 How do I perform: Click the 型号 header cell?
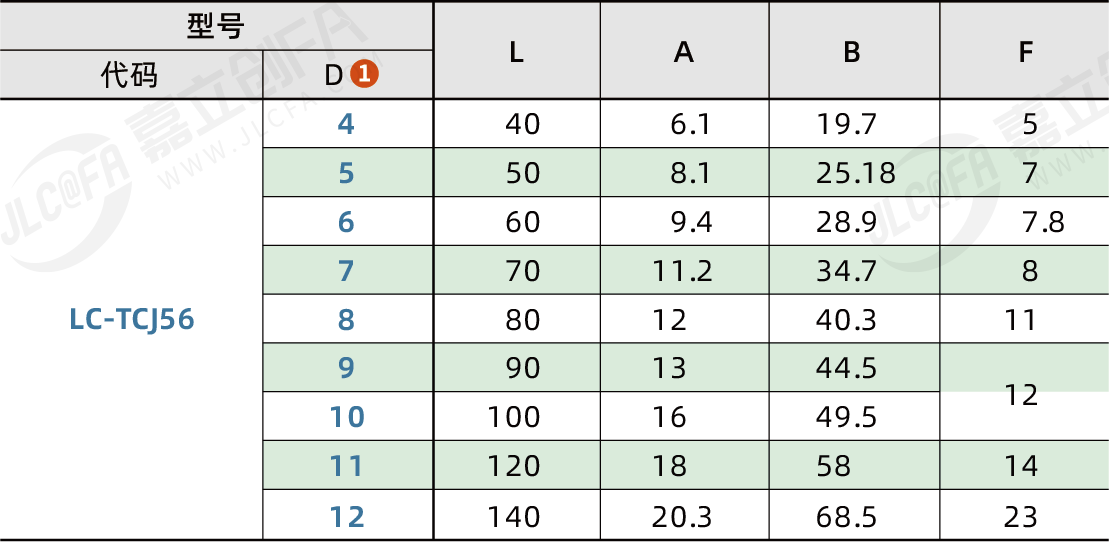click(215, 27)
